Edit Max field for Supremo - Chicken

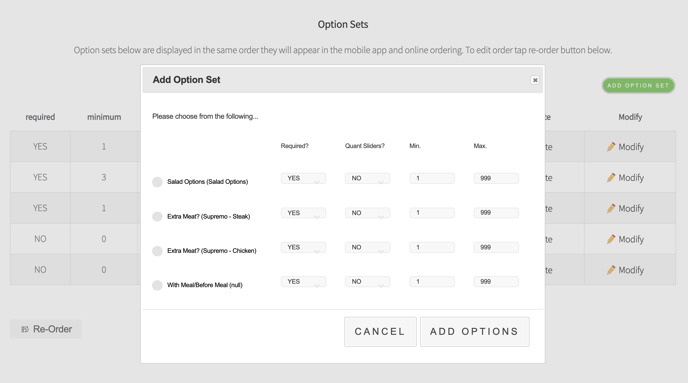click(x=496, y=247)
